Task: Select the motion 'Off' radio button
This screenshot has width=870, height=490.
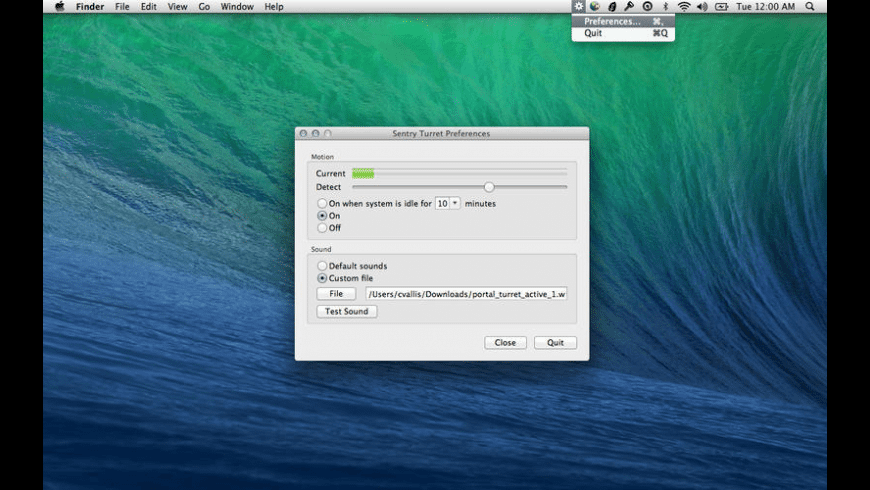Action: (322, 228)
